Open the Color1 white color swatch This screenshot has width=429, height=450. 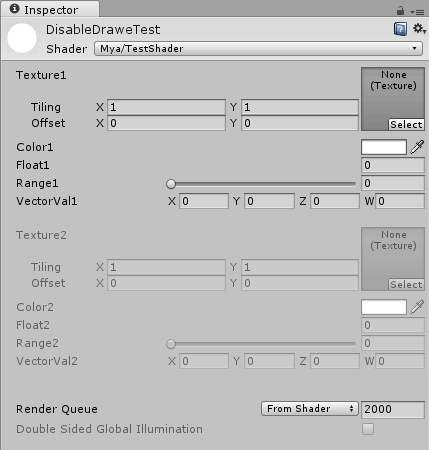click(x=384, y=147)
